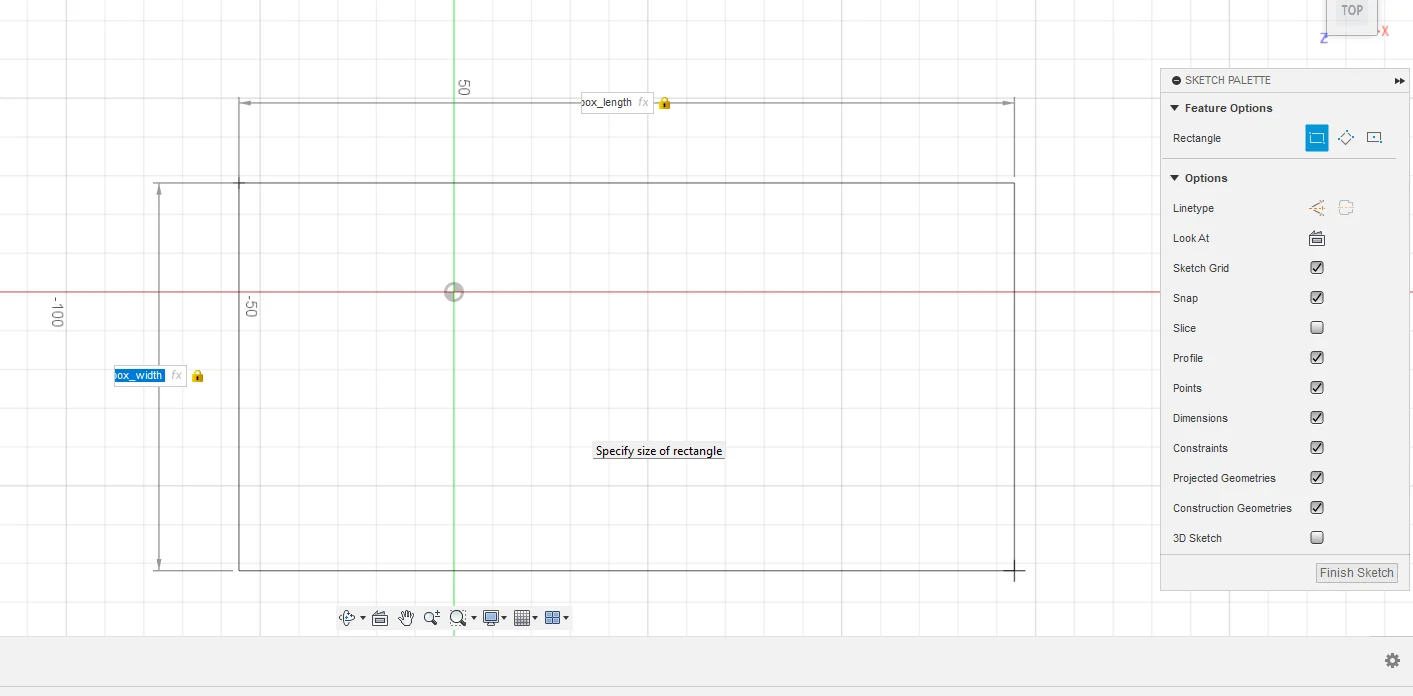Click the box_width dimension input field
This screenshot has height=696, width=1413.
click(150, 375)
